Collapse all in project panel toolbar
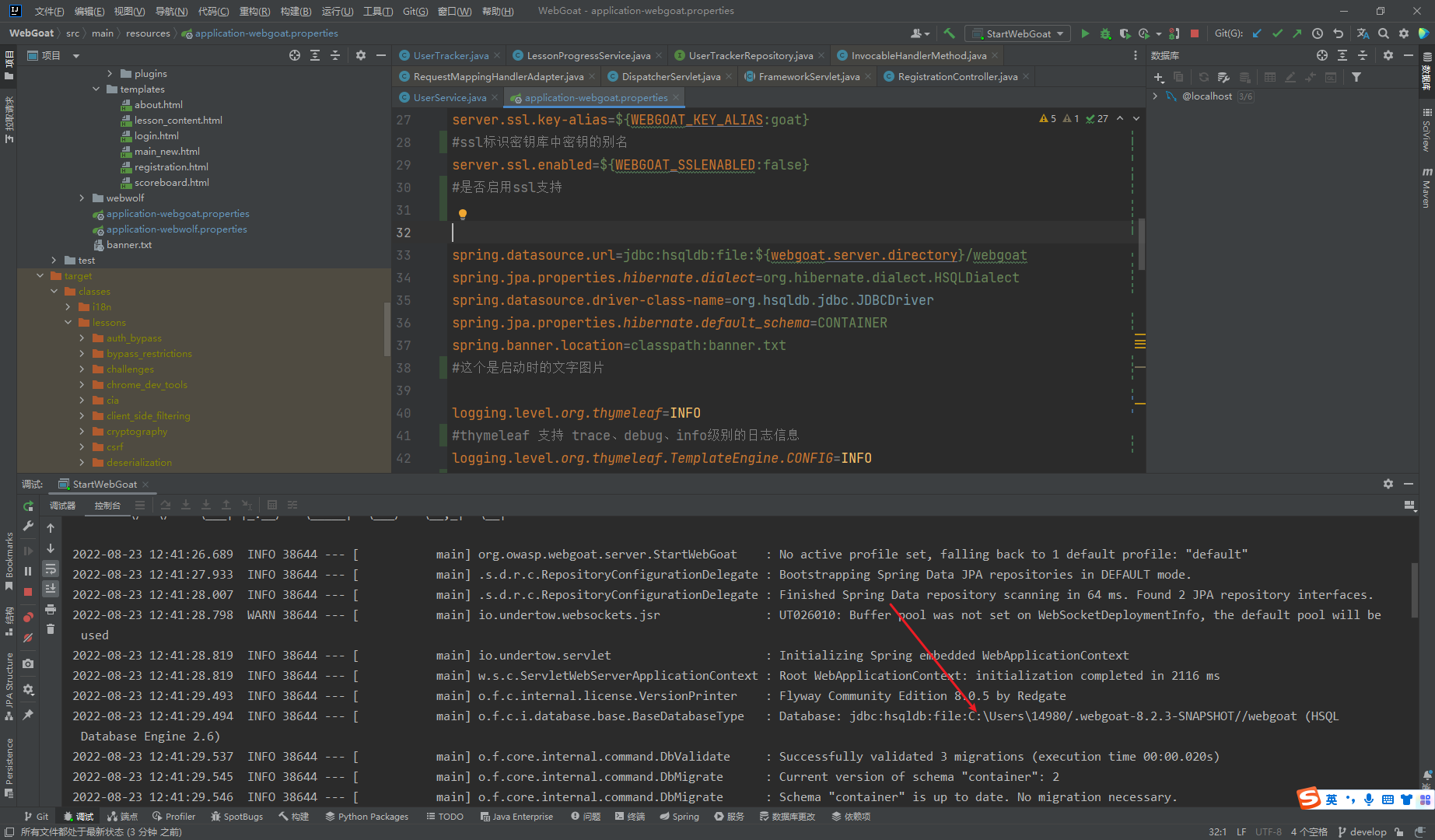1435x840 pixels. pyautogui.click(x=335, y=55)
